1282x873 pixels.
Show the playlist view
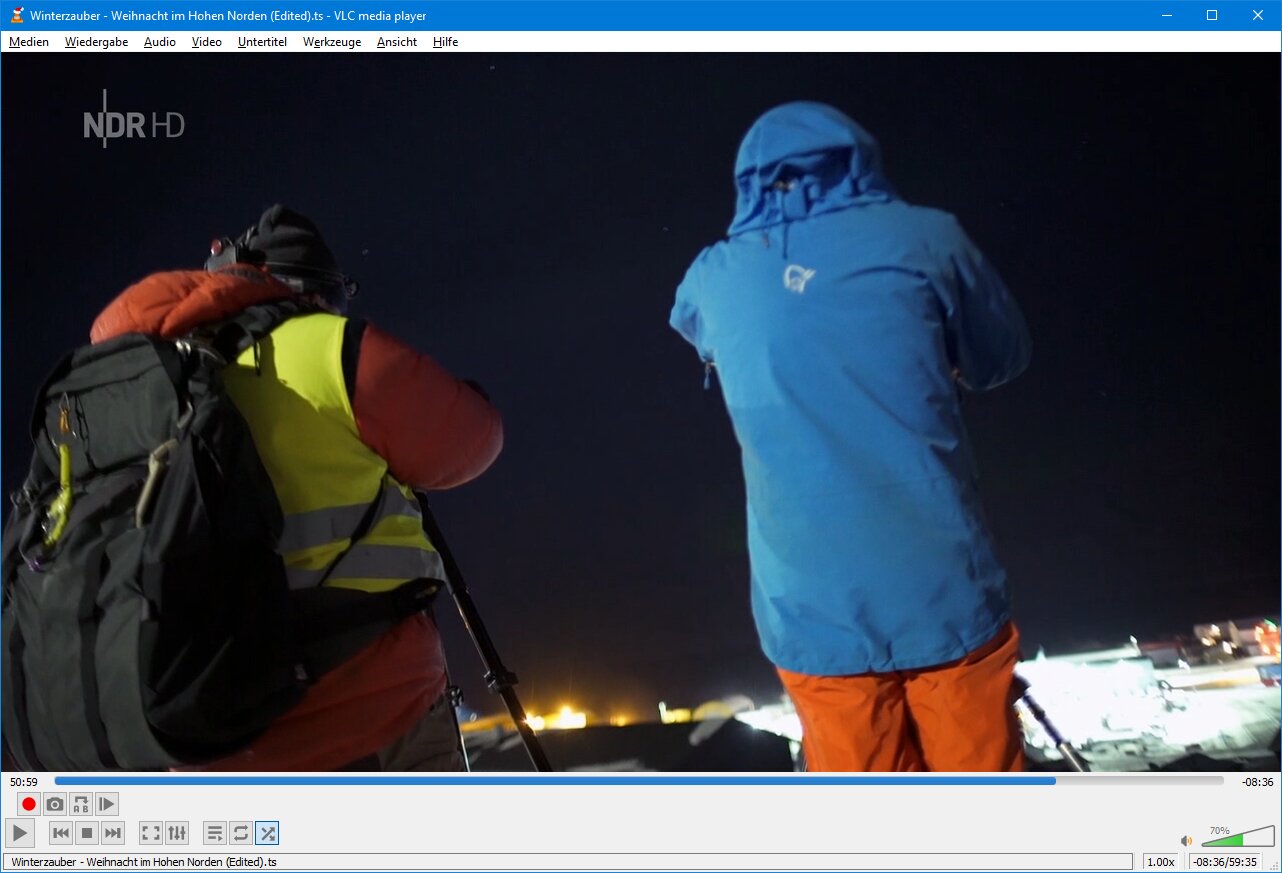click(x=215, y=833)
